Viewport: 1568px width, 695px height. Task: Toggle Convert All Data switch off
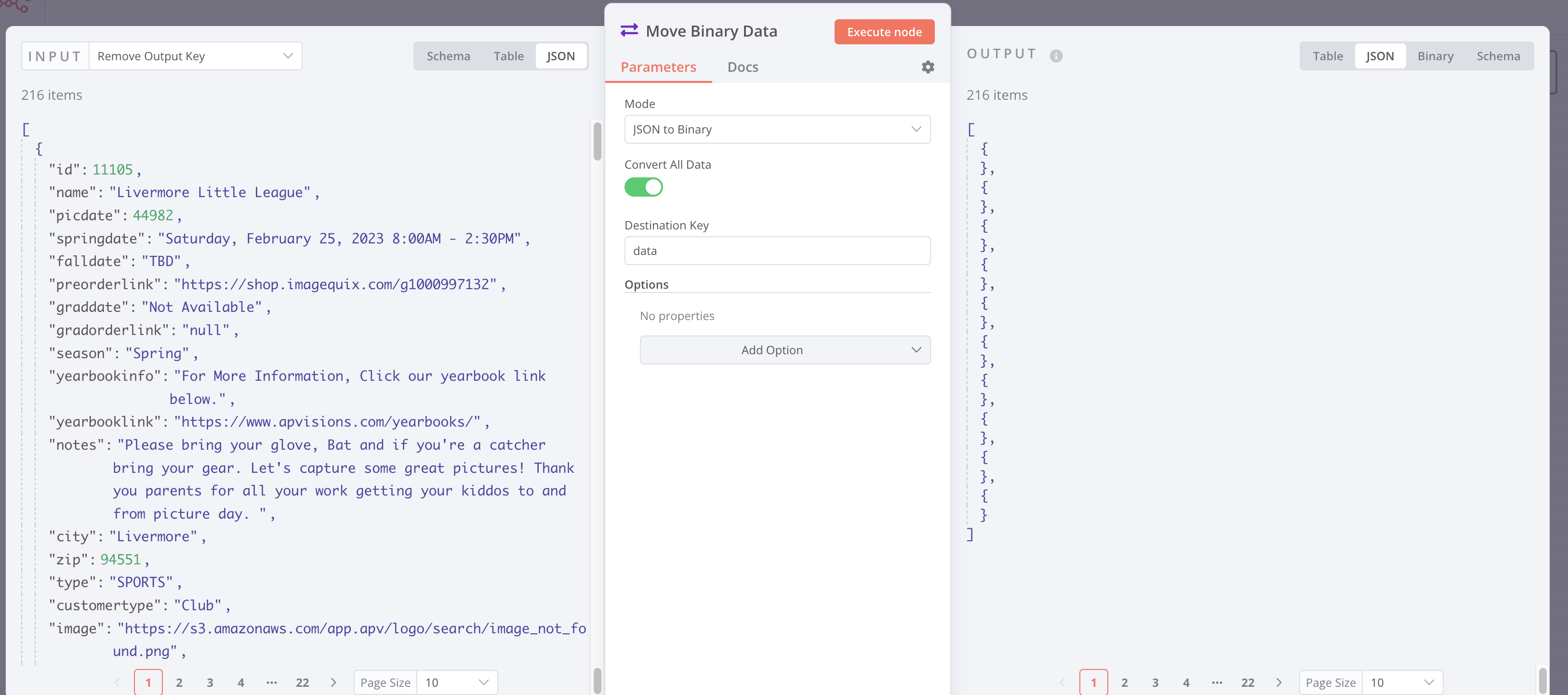pyautogui.click(x=643, y=187)
